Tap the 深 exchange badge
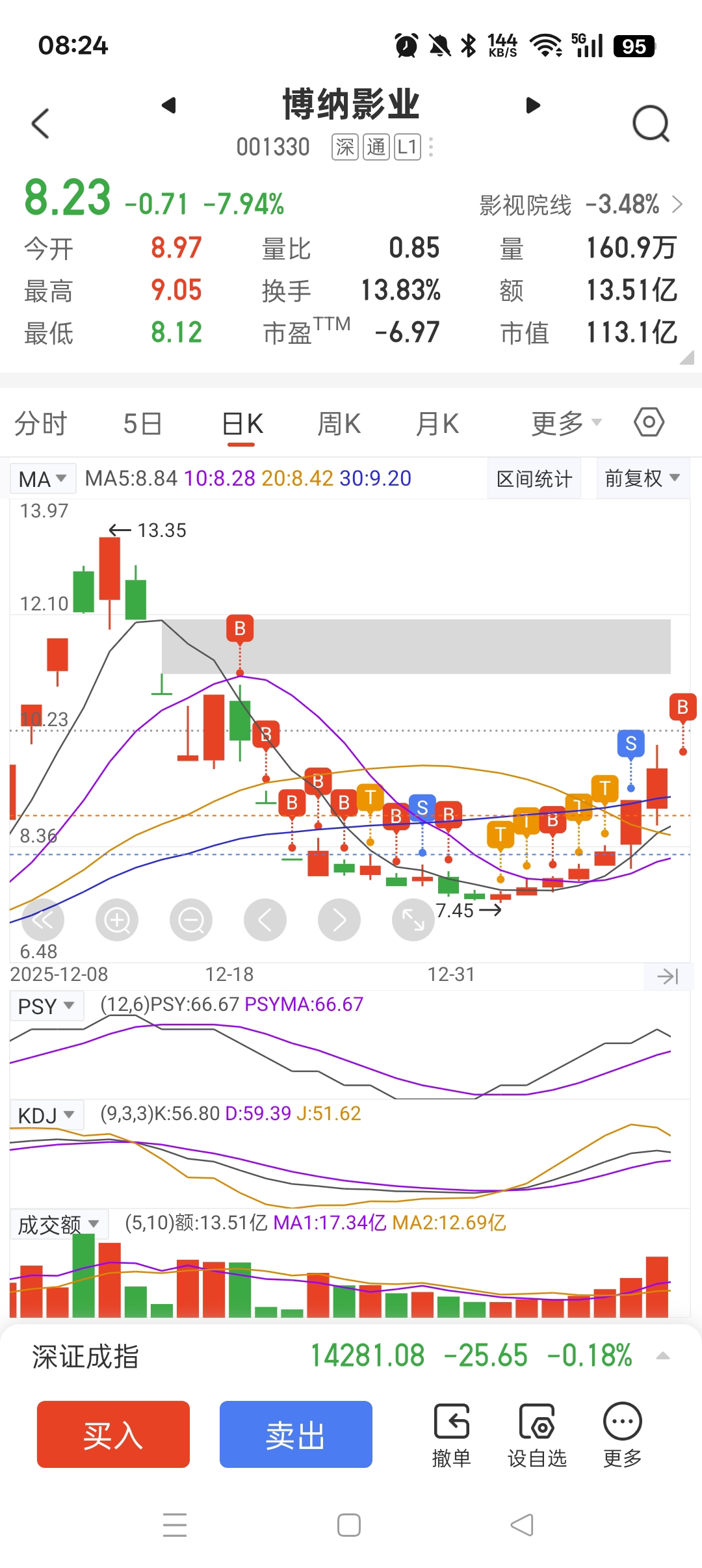The image size is (702, 1568). click(345, 147)
